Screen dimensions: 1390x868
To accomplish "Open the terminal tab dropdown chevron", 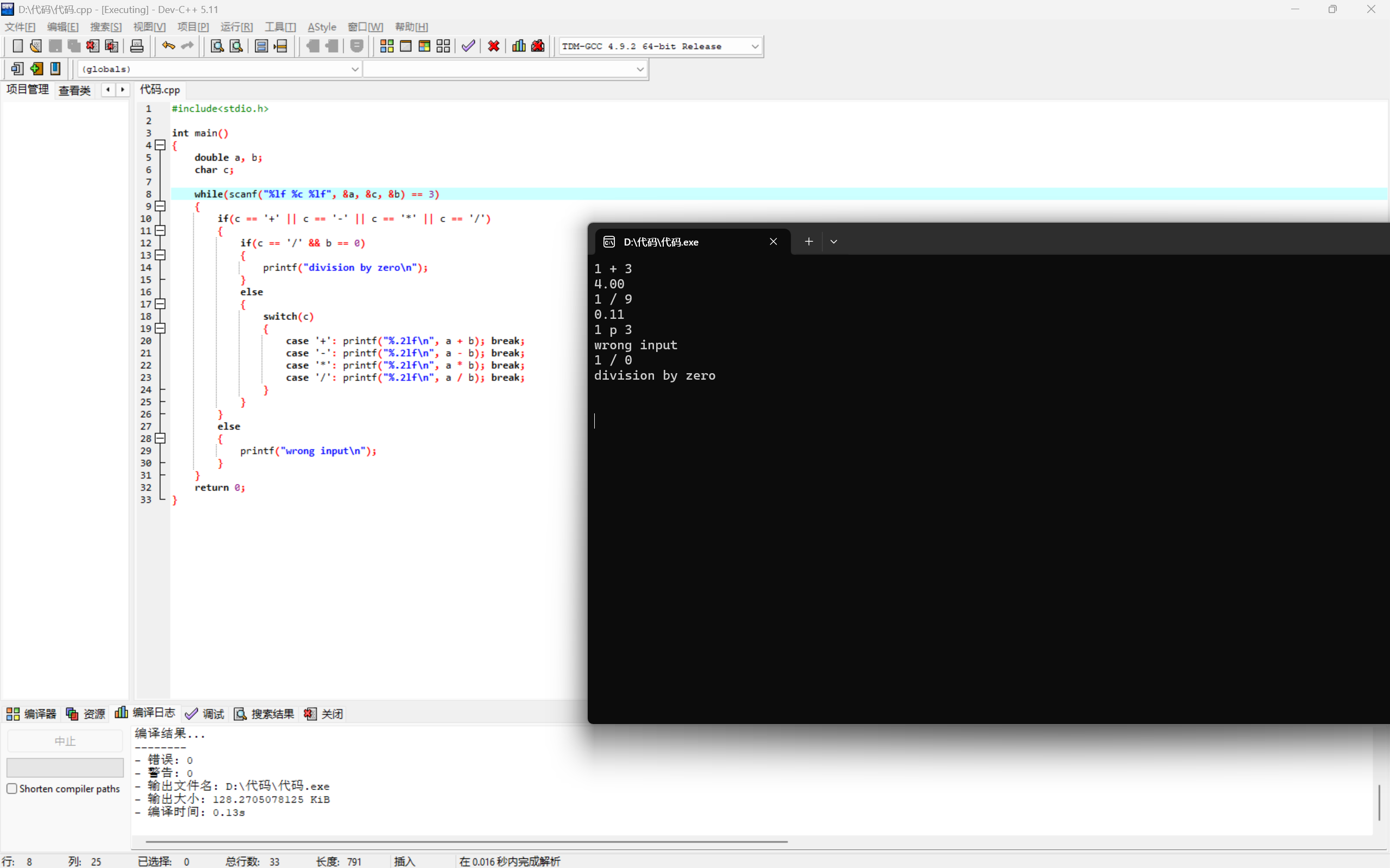I will click(834, 242).
